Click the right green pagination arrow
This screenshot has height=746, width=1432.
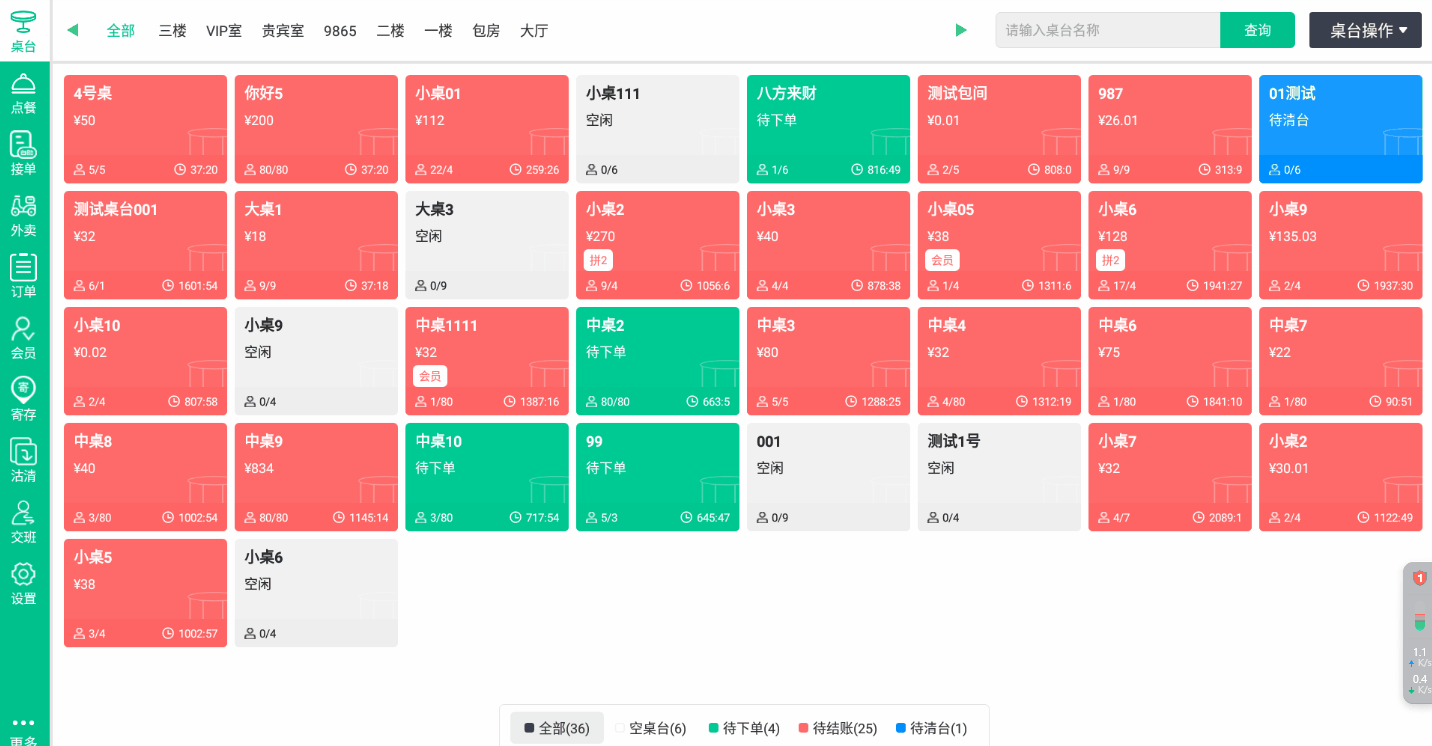961,30
